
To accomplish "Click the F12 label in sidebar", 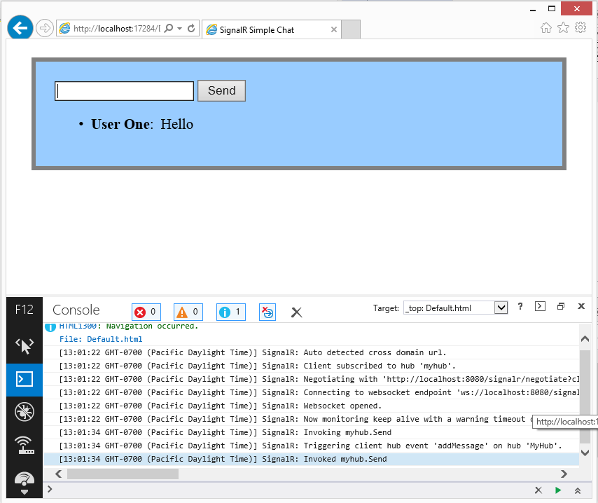I will click(x=24, y=310).
